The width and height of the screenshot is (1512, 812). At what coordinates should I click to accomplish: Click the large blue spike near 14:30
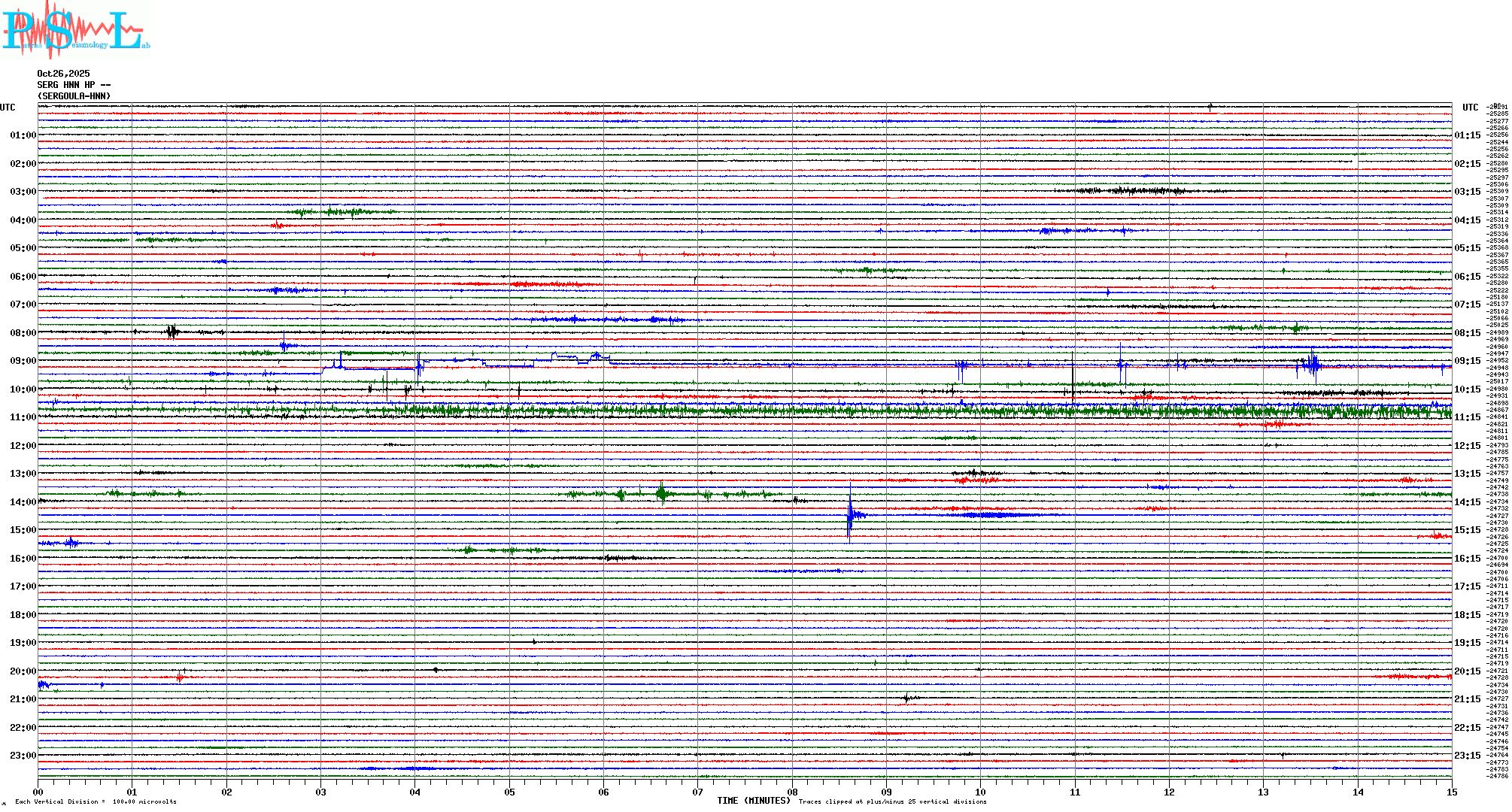pyautogui.click(x=850, y=514)
